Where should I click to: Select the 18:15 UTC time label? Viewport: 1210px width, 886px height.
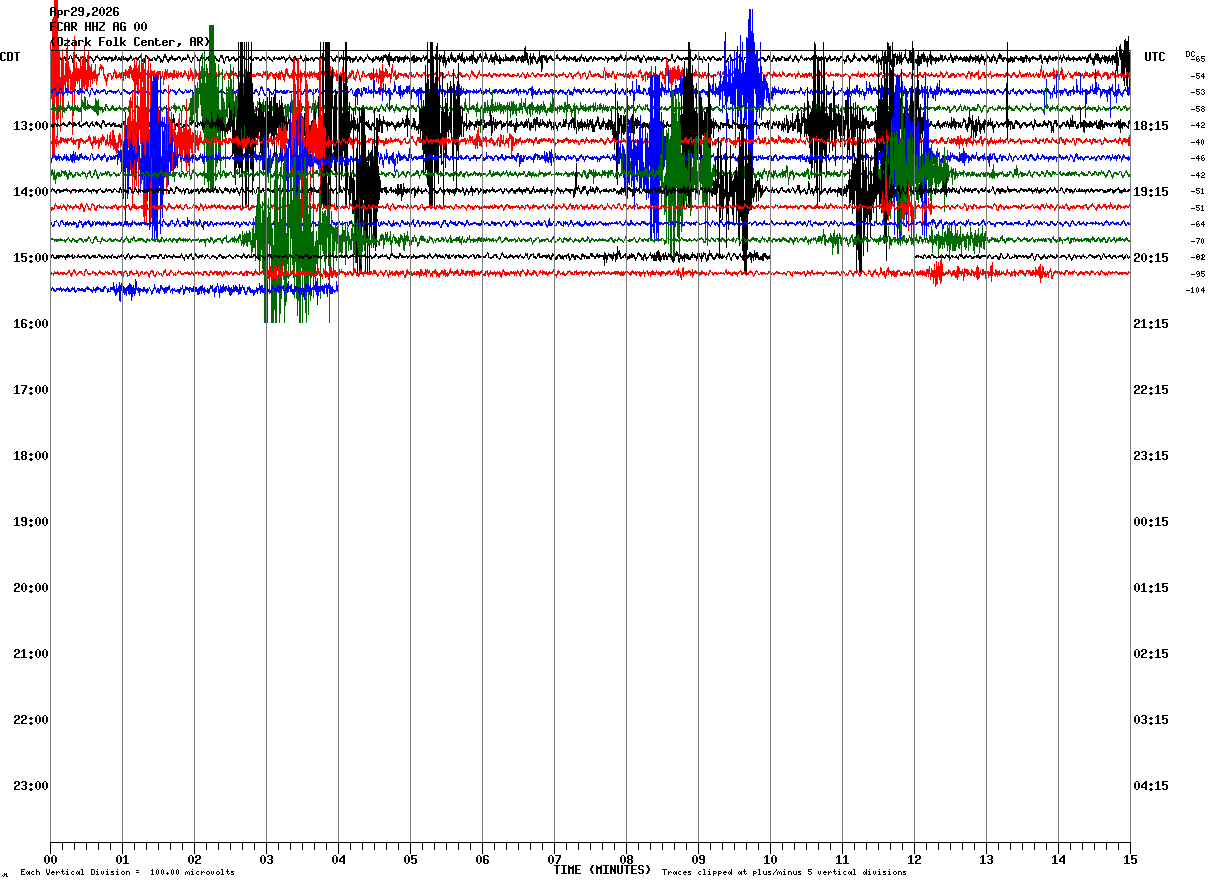[1151, 126]
